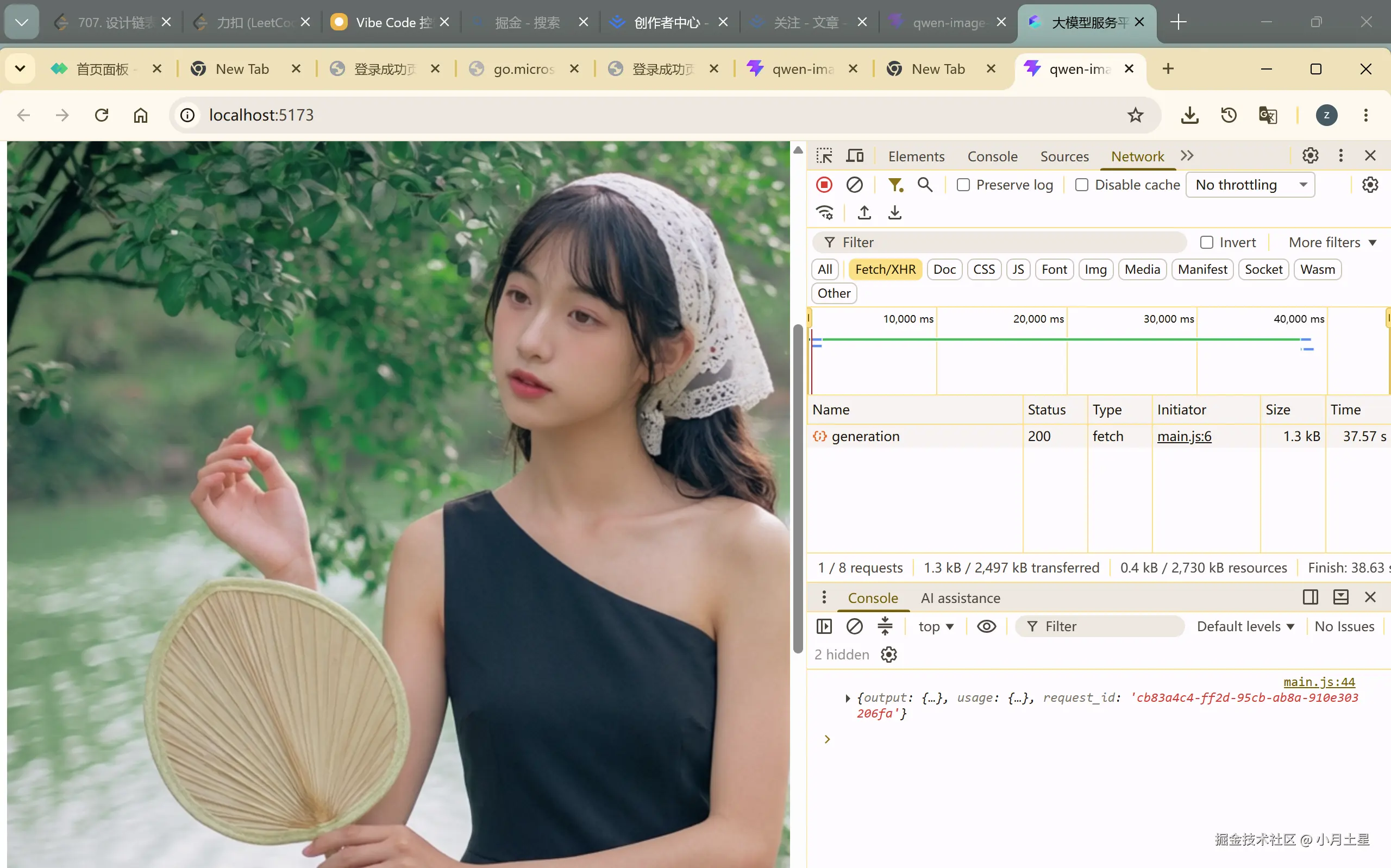This screenshot has width=1391, height=868.
Task: Open the profile avatar Z
Action: click(x=1326, y=115)
